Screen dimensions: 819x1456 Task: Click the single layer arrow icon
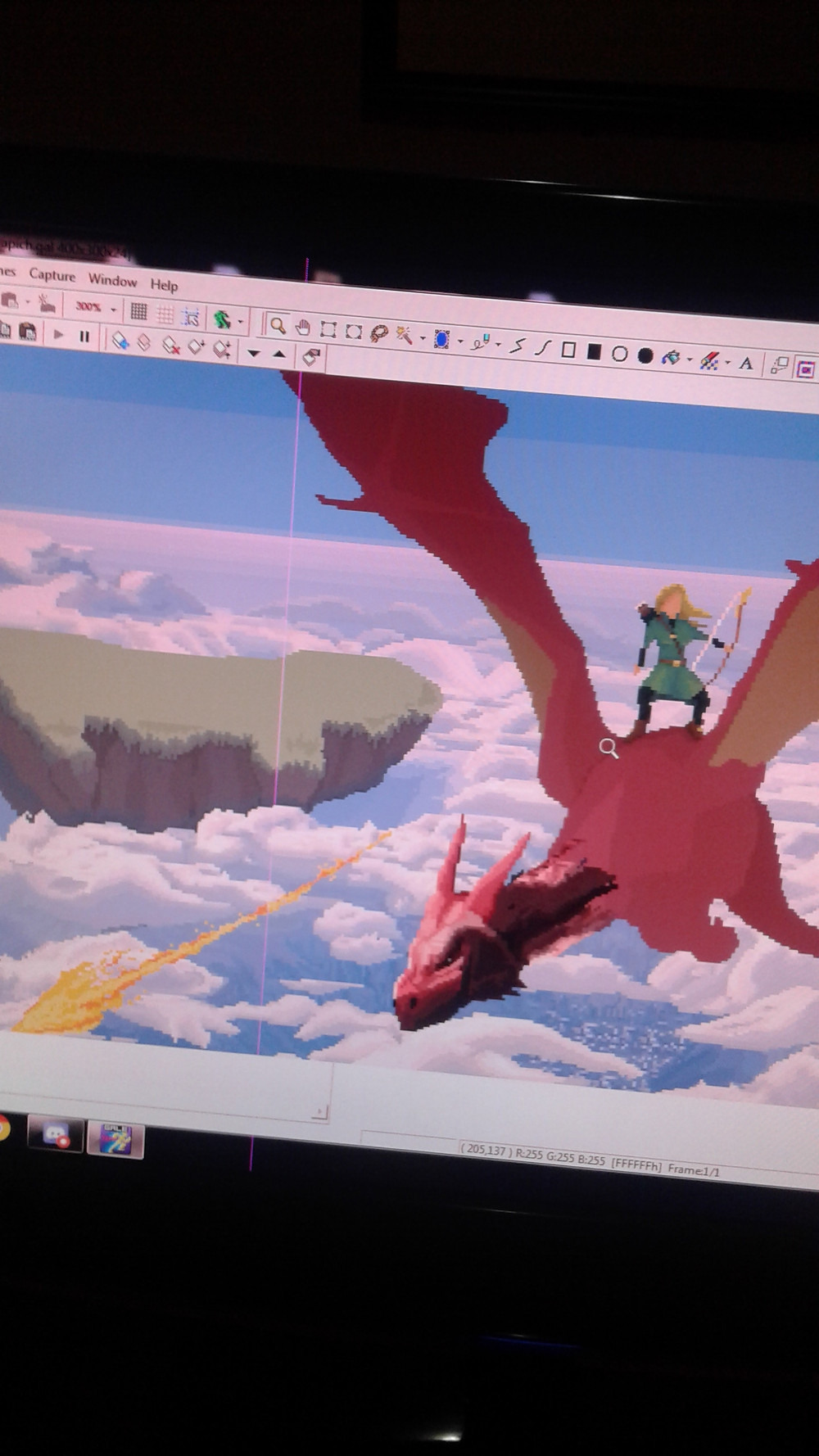(x=196, y=346)
